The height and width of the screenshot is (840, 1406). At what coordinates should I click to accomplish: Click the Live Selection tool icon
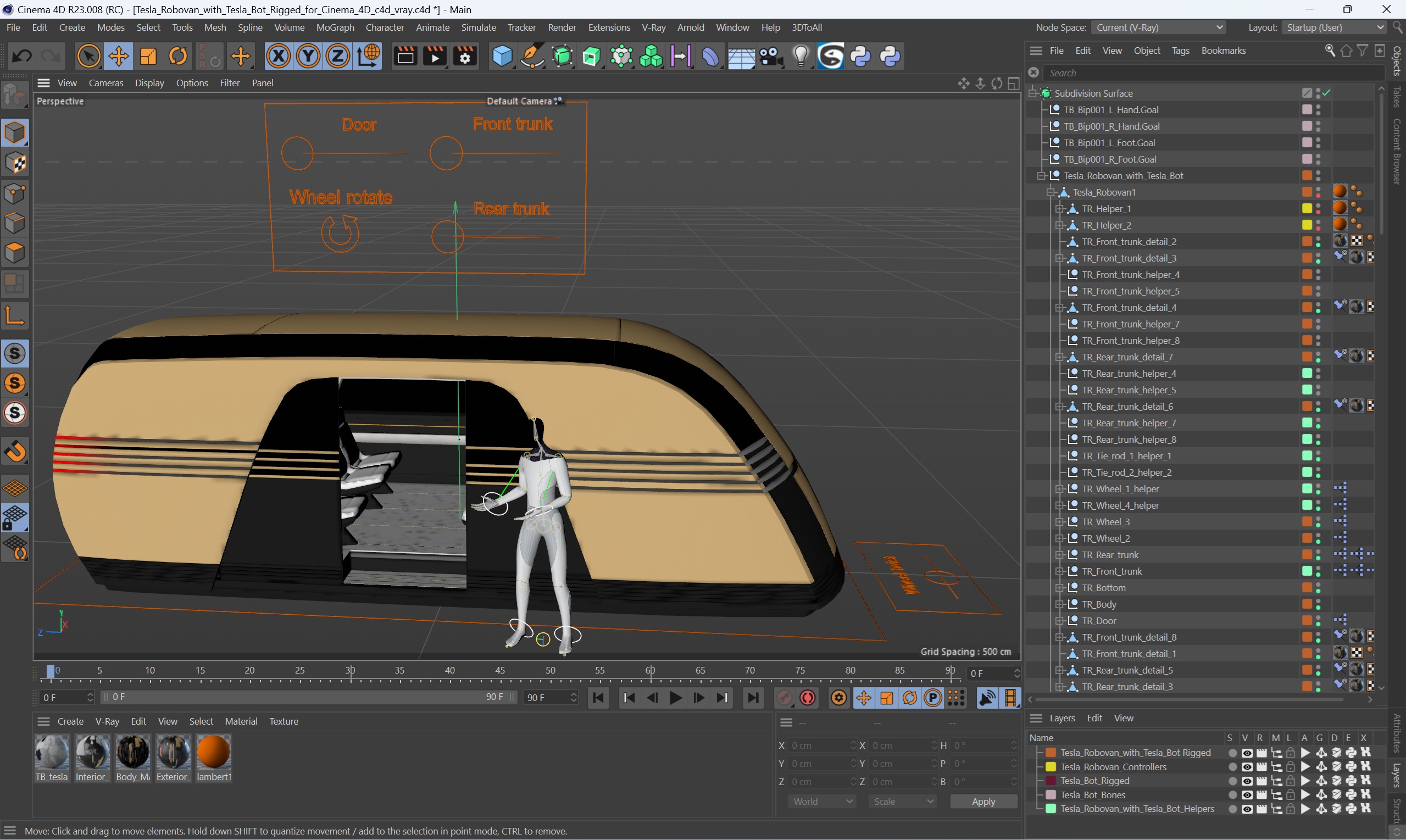(88, 57)
